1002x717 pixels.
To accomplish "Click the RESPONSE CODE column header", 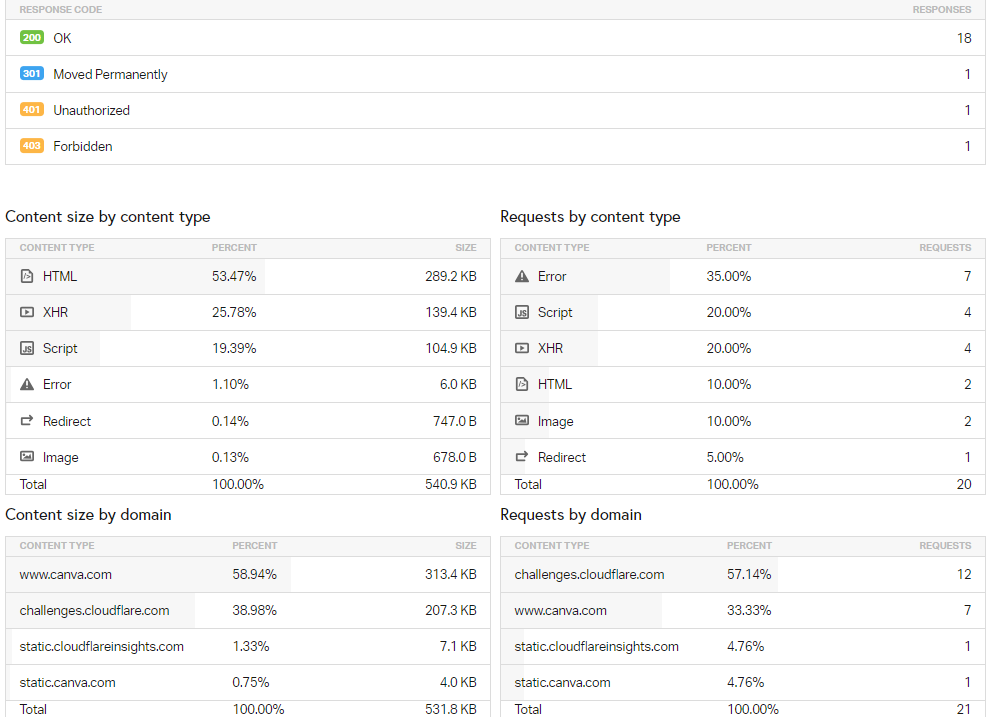I will coord(61,10).
